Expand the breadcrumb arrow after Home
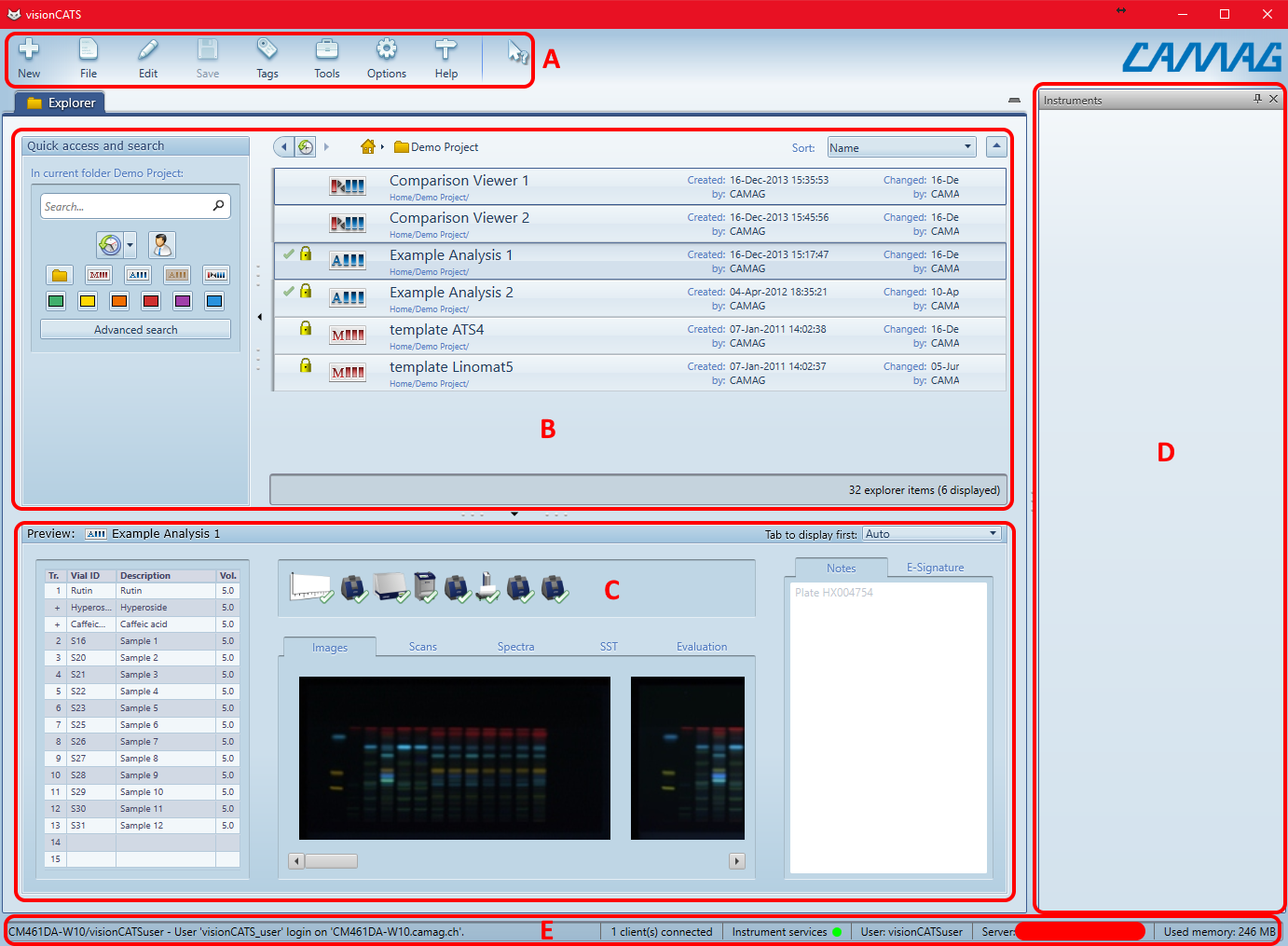 382,147
